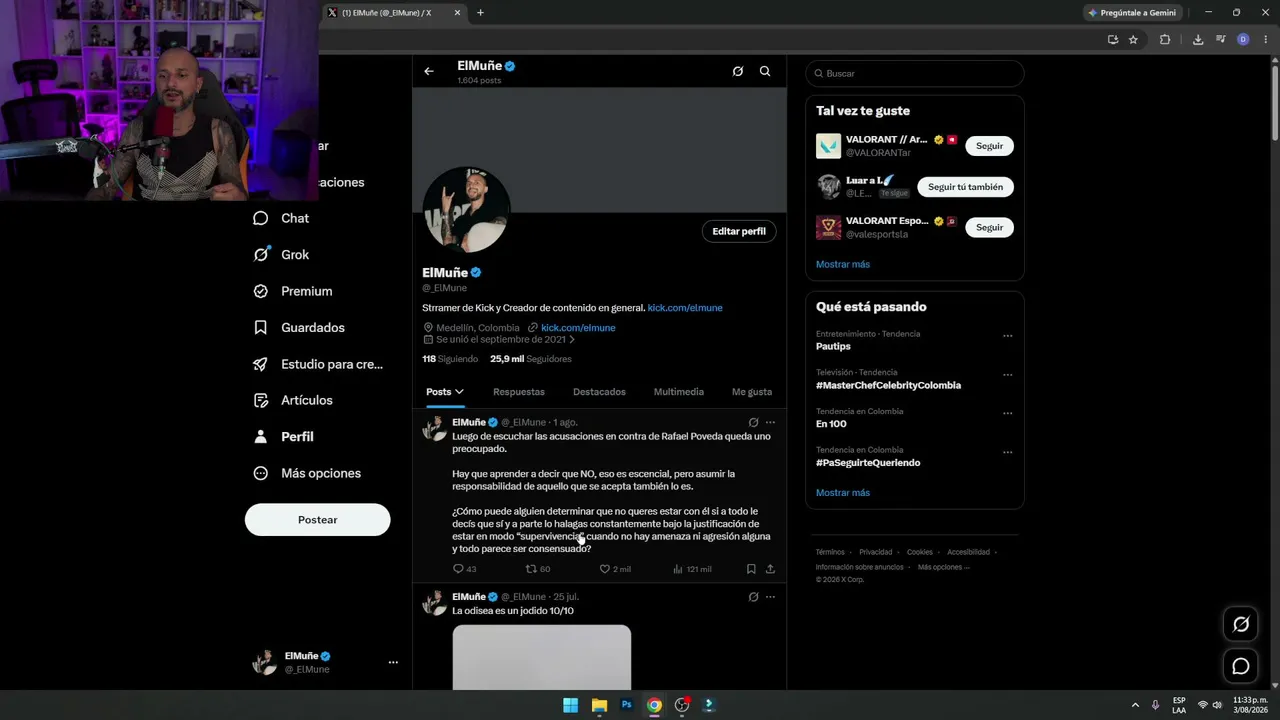Open the image in the La odisea post
Viewport: 1280px width, 720px height.
pyautogui.click(x=542, y=657)
